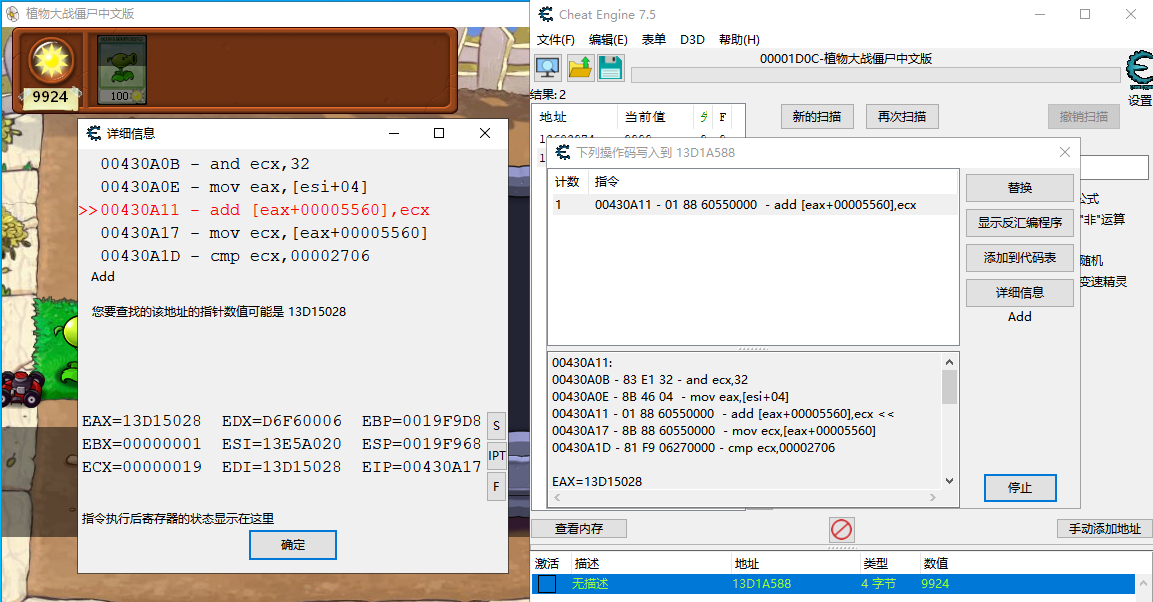The width and height of the screenshot is (1153, 602).
Task: Click the 指令 column header
Action: 607,182
